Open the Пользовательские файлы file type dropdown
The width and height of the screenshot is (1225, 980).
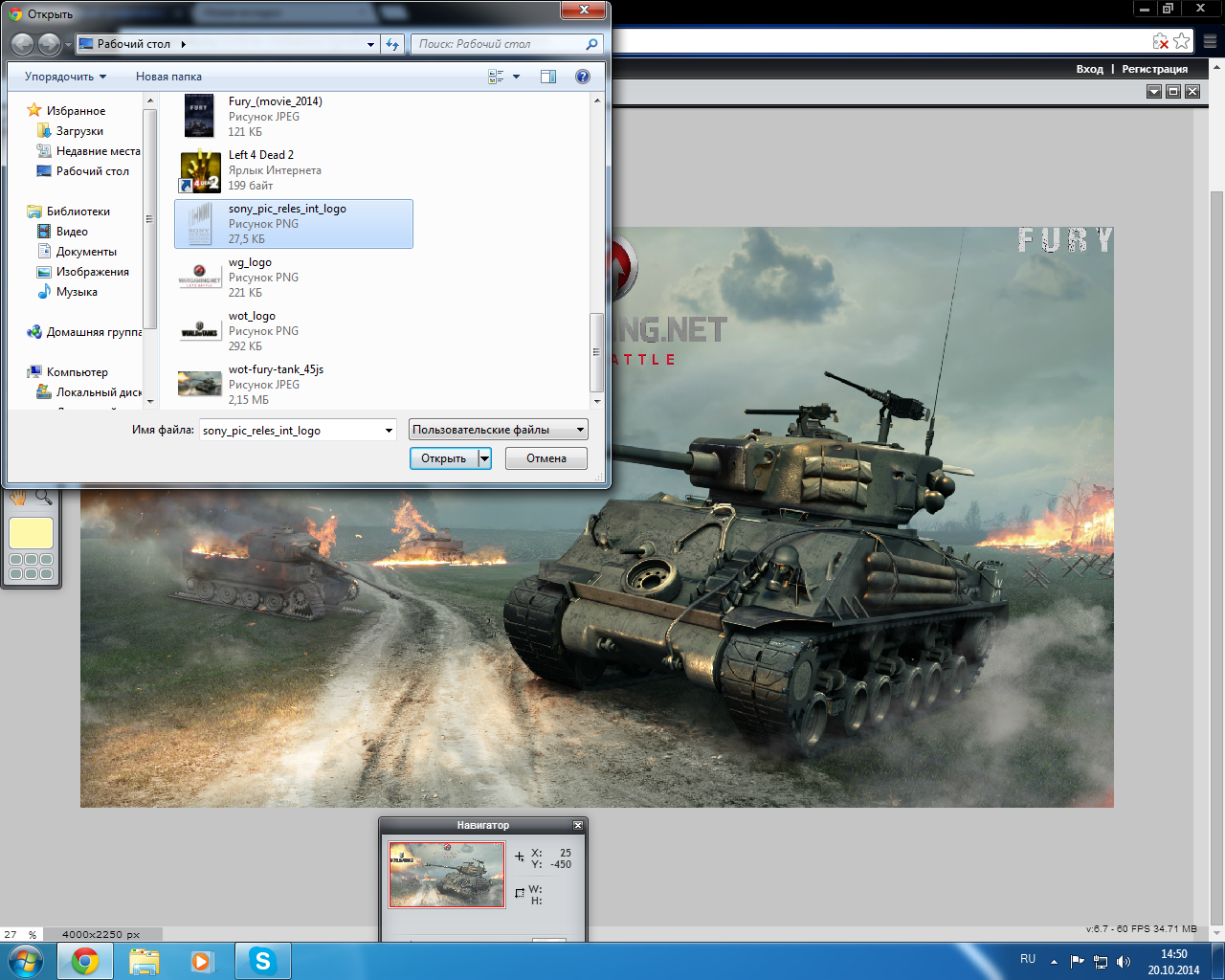click(x=499, y=430)
